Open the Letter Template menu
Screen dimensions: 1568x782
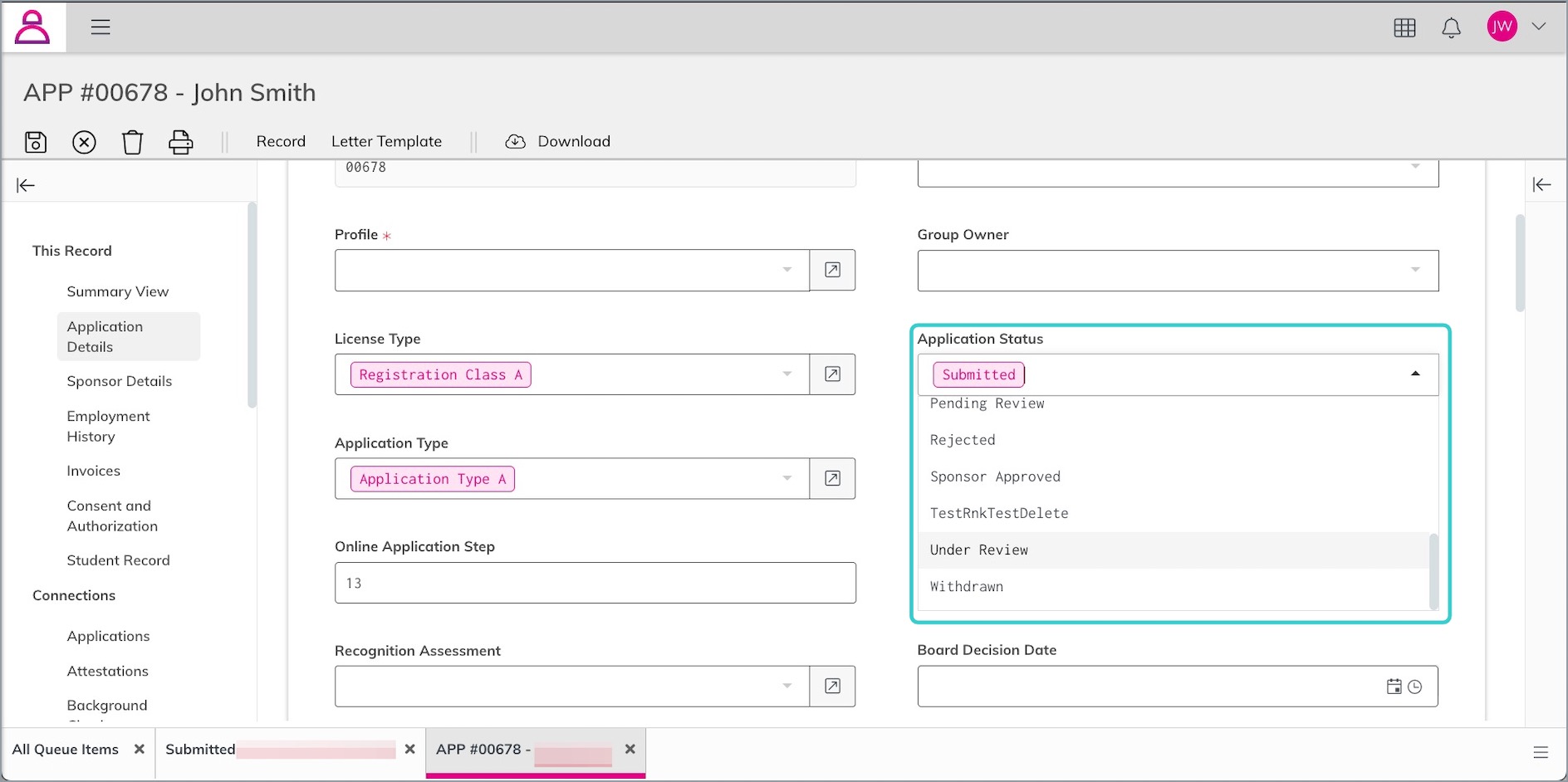point(386,141)
